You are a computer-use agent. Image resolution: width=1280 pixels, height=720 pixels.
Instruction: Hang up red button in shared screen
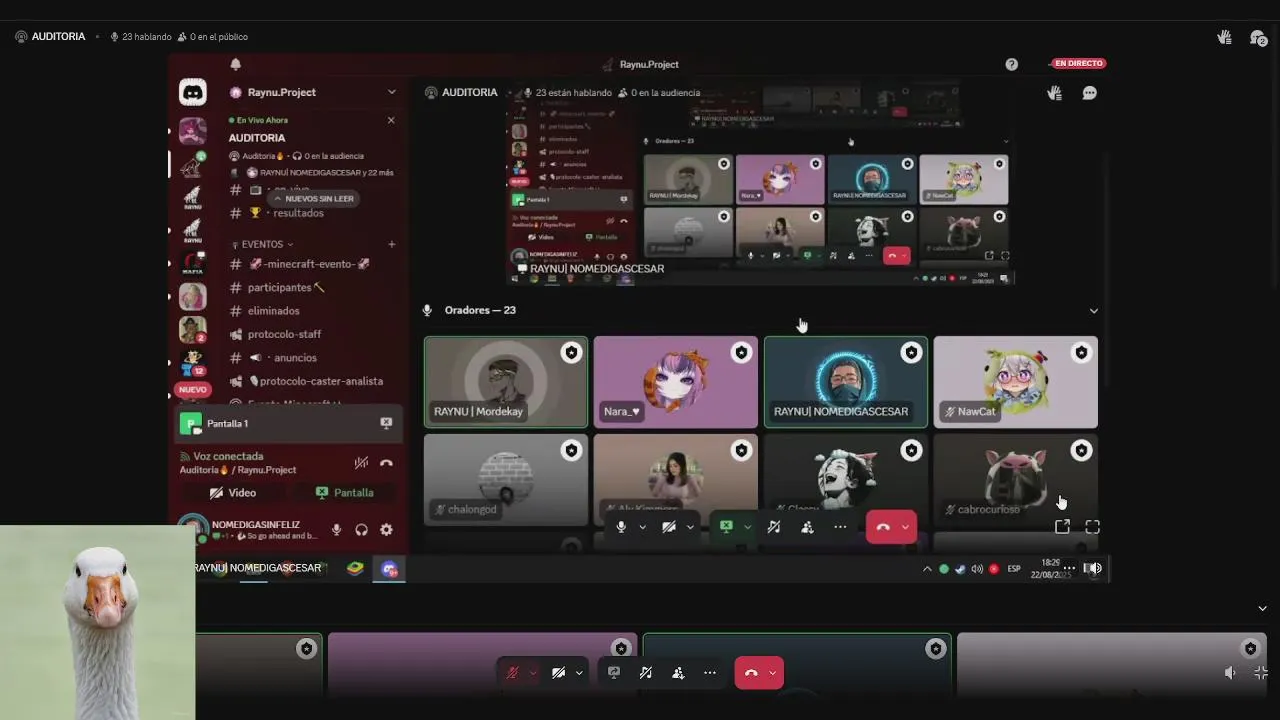tap(883, 527)
